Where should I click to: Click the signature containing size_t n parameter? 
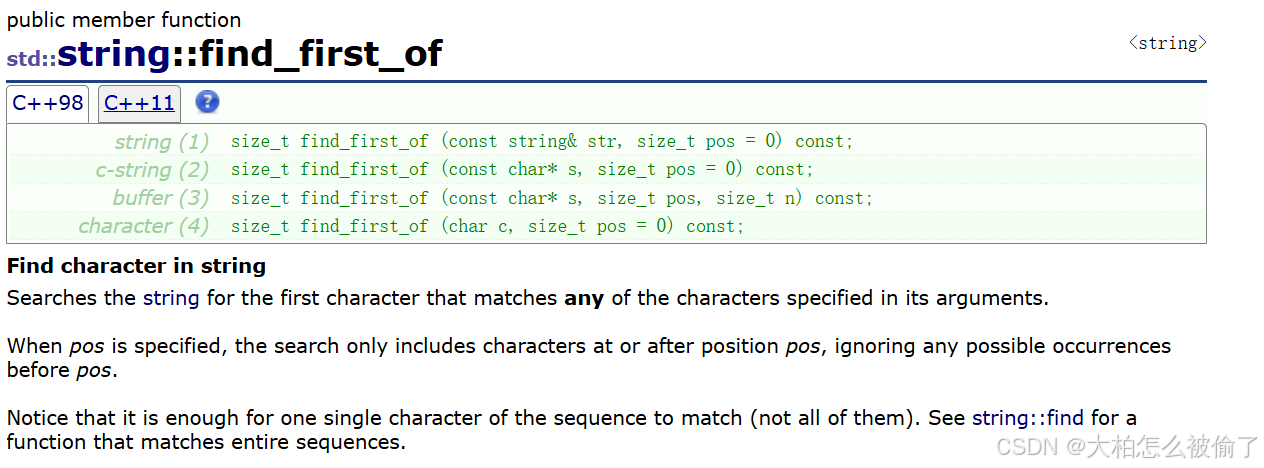tap(552, 198)
